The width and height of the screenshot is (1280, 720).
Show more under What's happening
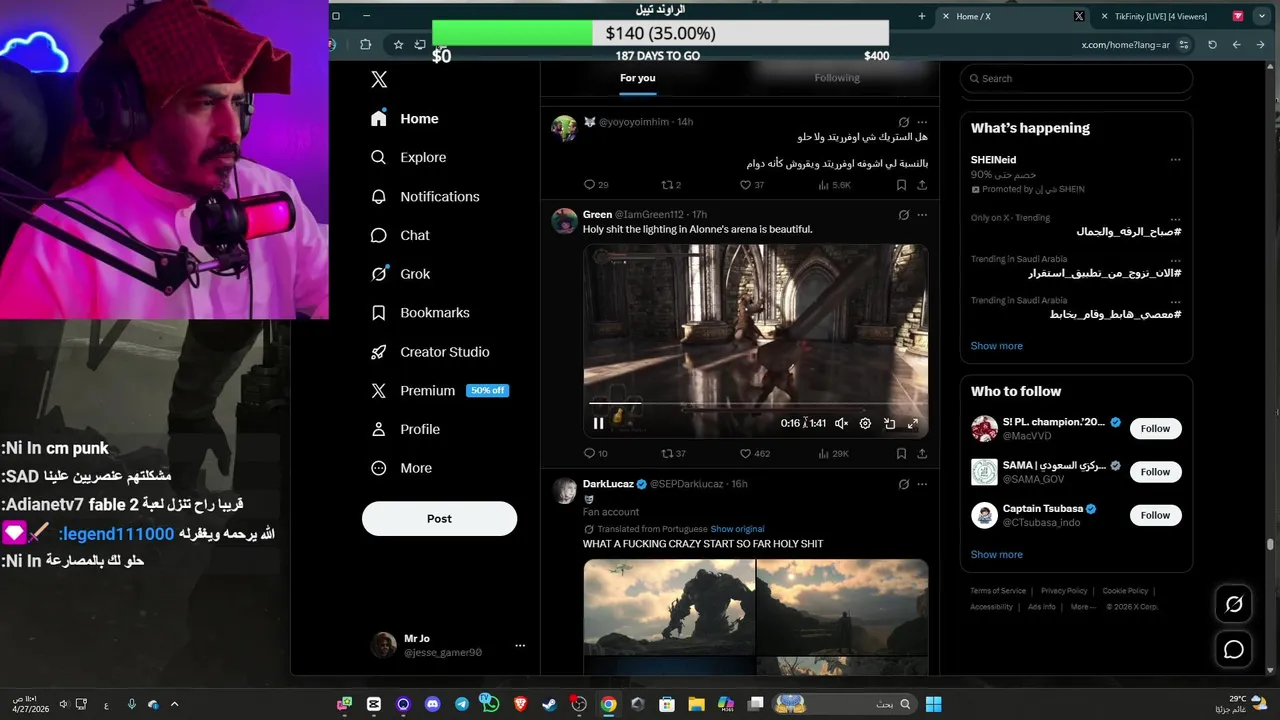tap(996, 346)
